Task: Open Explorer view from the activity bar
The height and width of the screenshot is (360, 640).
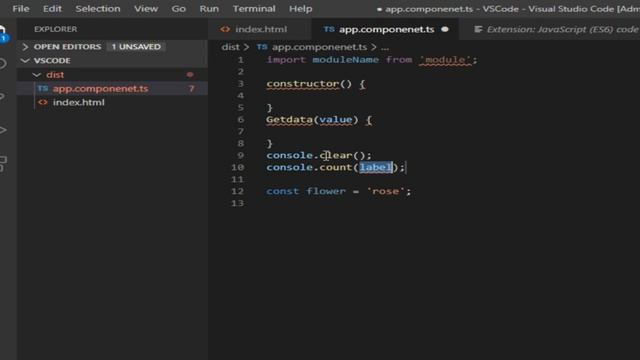Action: click(x=3, y=33)
